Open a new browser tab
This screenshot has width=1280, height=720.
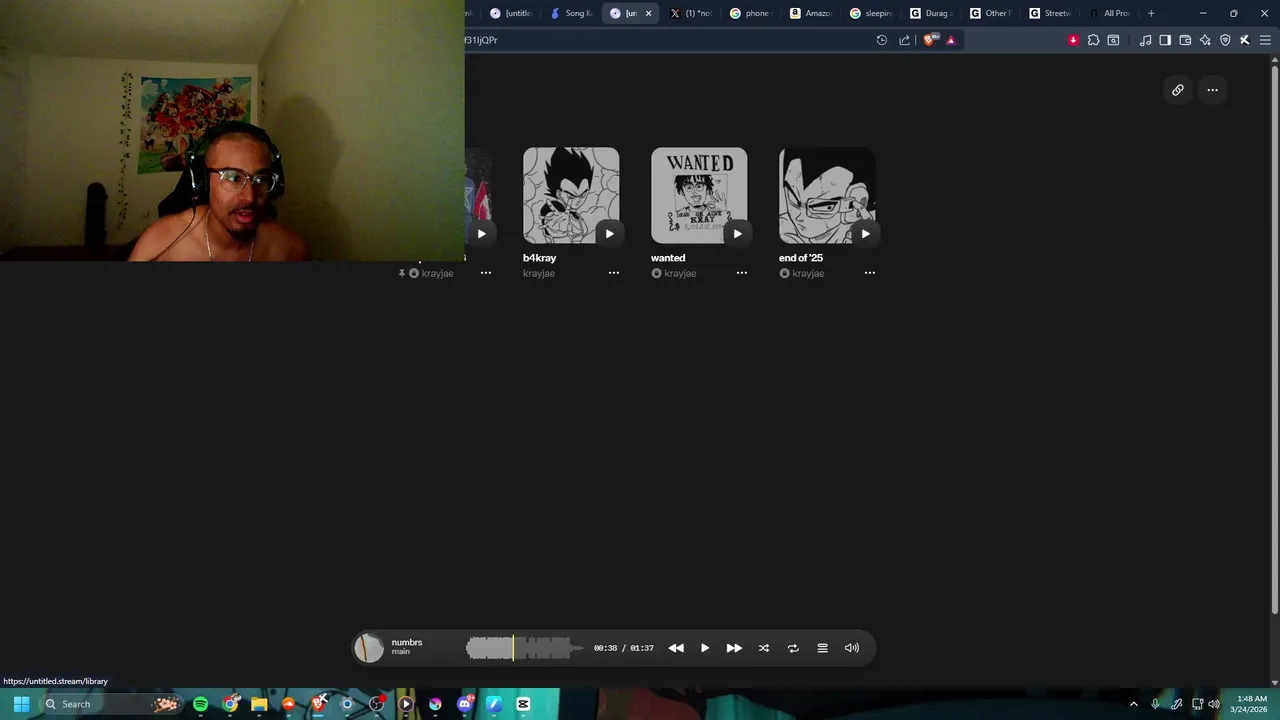(x=1151, y=13)
